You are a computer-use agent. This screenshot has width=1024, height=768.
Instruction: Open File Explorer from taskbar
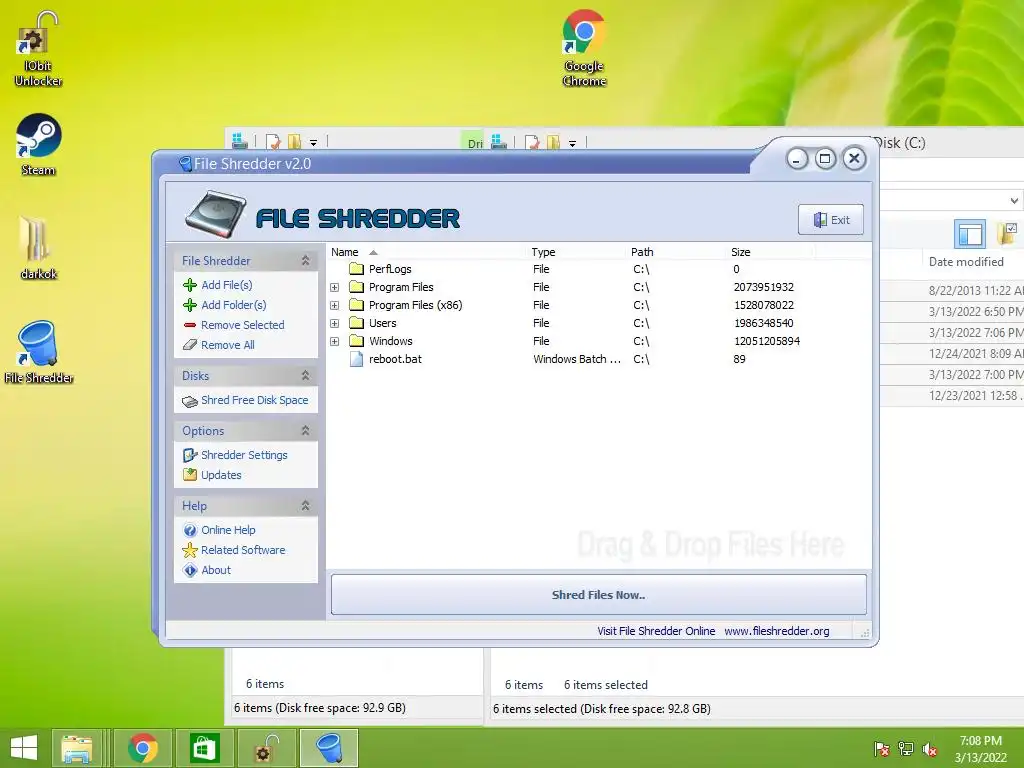76,748
